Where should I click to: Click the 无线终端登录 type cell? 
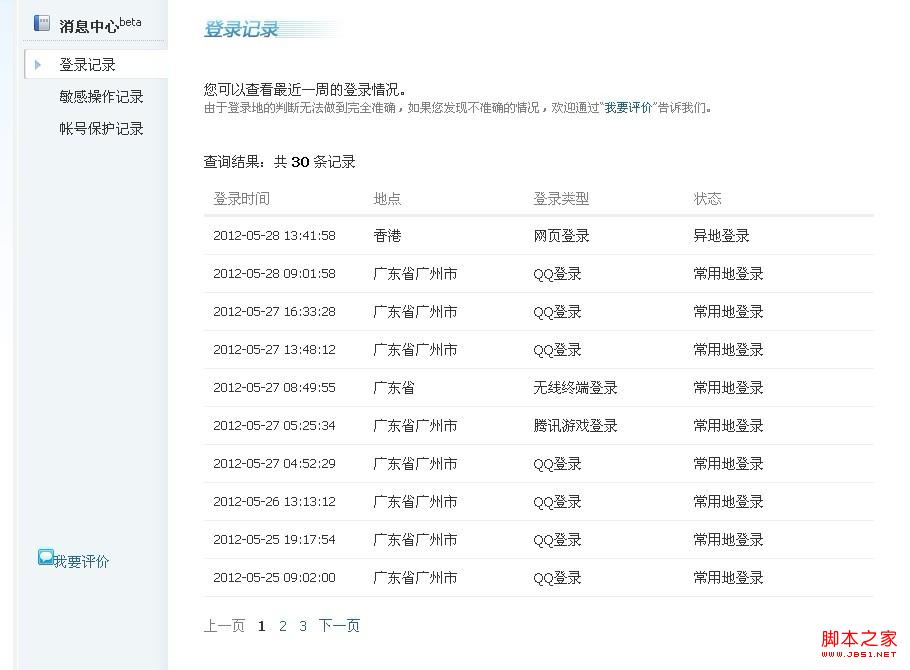point(575,388)
